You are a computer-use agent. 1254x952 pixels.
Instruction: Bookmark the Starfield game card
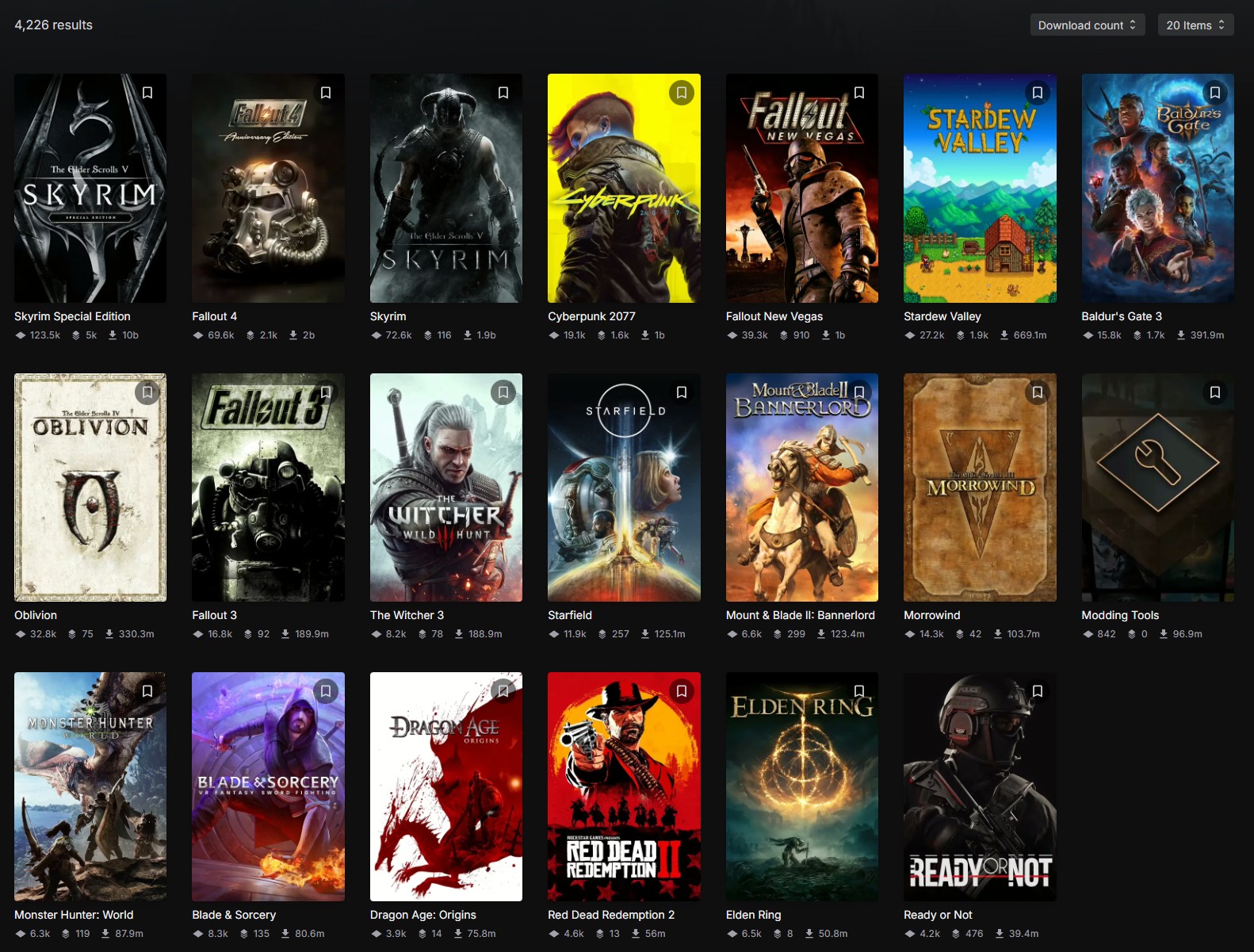pyautogui.click(x=682, y=392)
